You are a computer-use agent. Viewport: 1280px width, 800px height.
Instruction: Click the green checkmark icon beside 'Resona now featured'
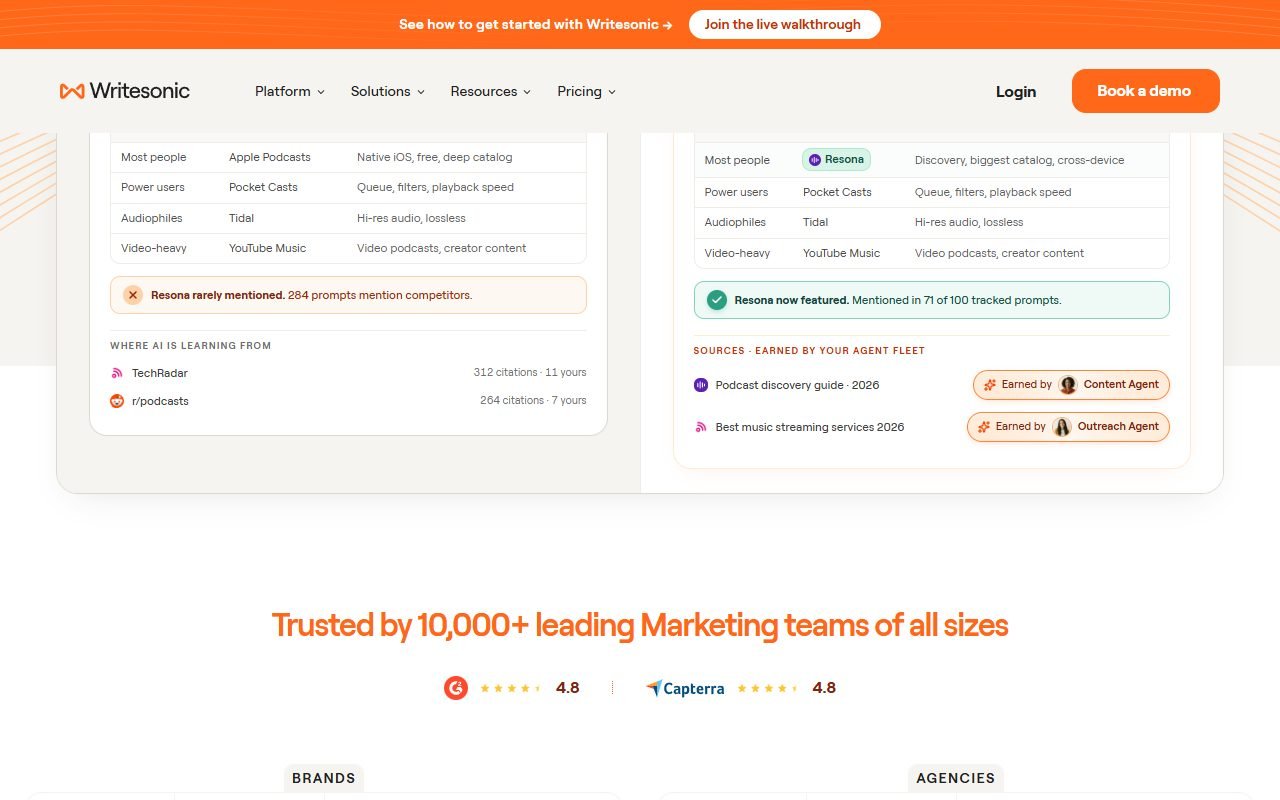(717, 300)
